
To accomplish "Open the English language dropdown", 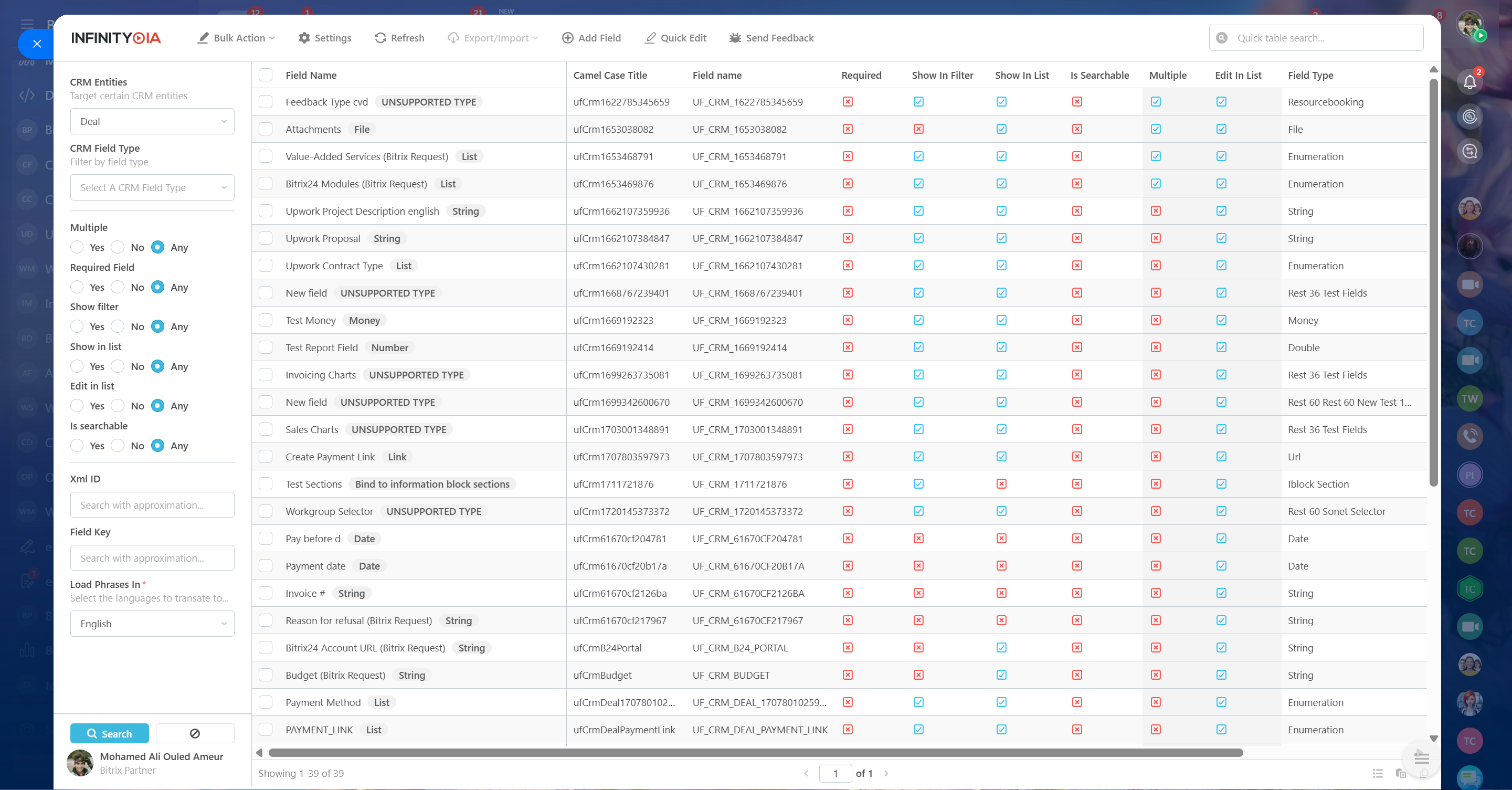I will (x=152, y=624).
